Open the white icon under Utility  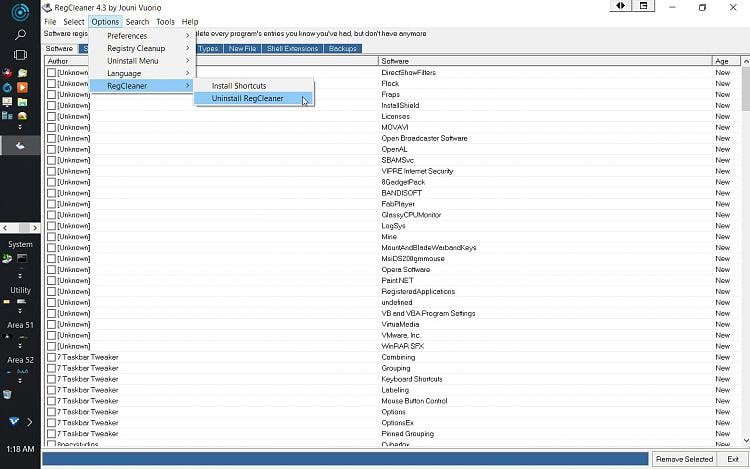(22, 302)
